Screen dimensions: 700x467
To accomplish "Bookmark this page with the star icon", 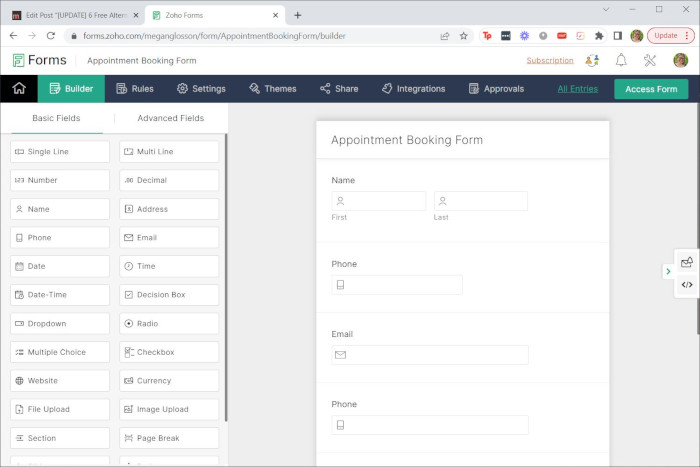I will pyautogui.click(x=463, y=36).
